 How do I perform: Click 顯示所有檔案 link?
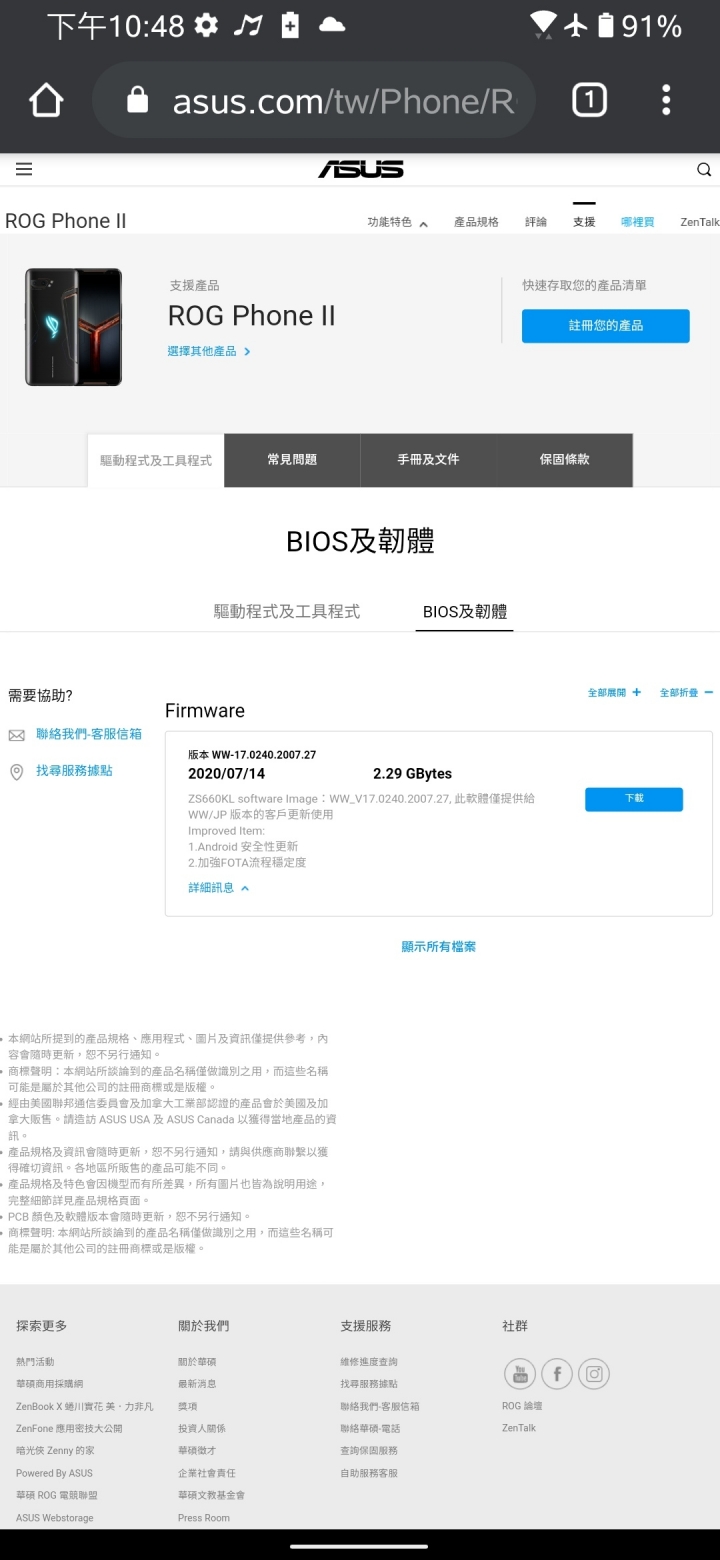pyautogui.click(x=439, y=946)
